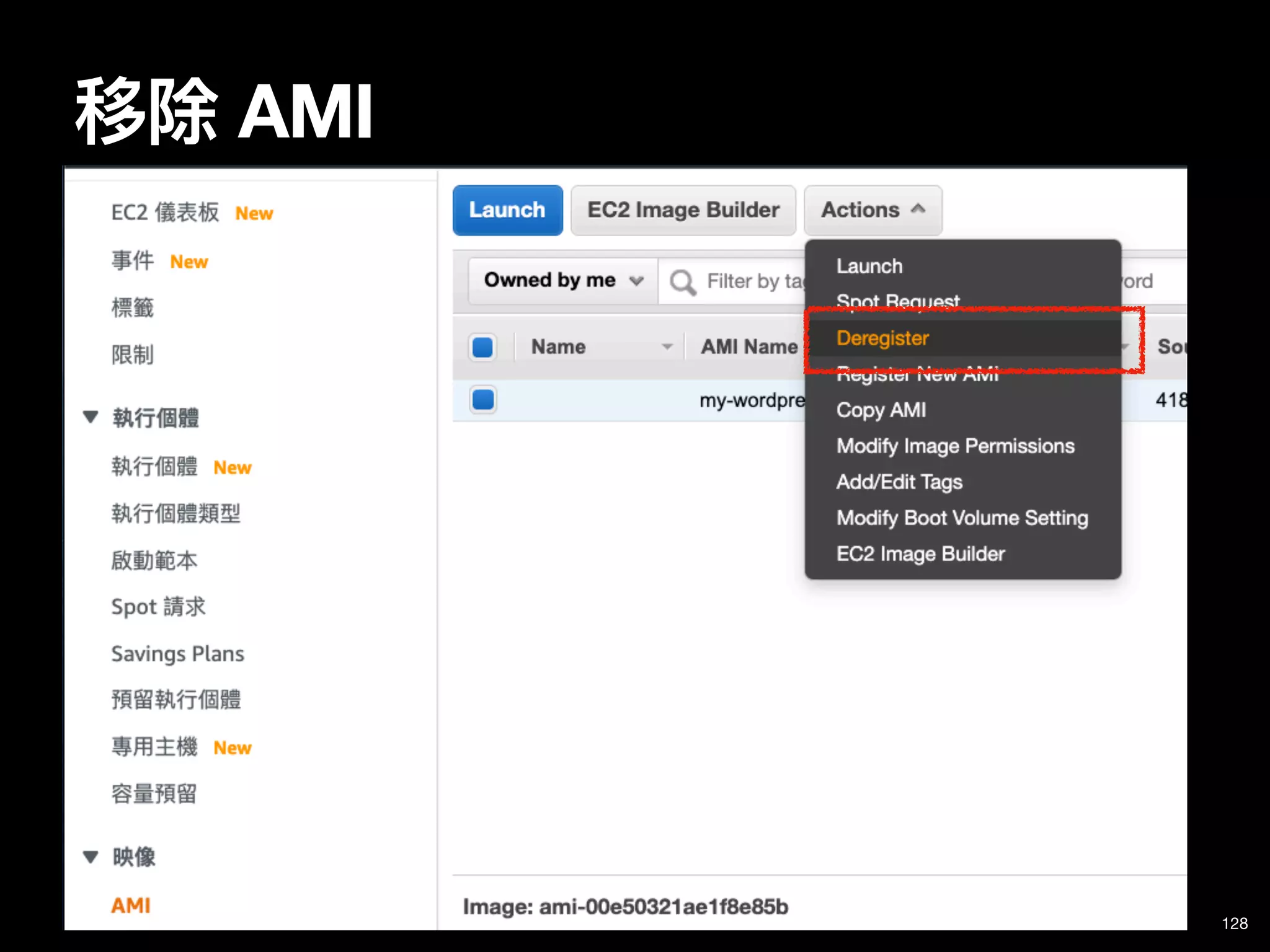
Task: Click the AMI Name column header
Action: 748,346
